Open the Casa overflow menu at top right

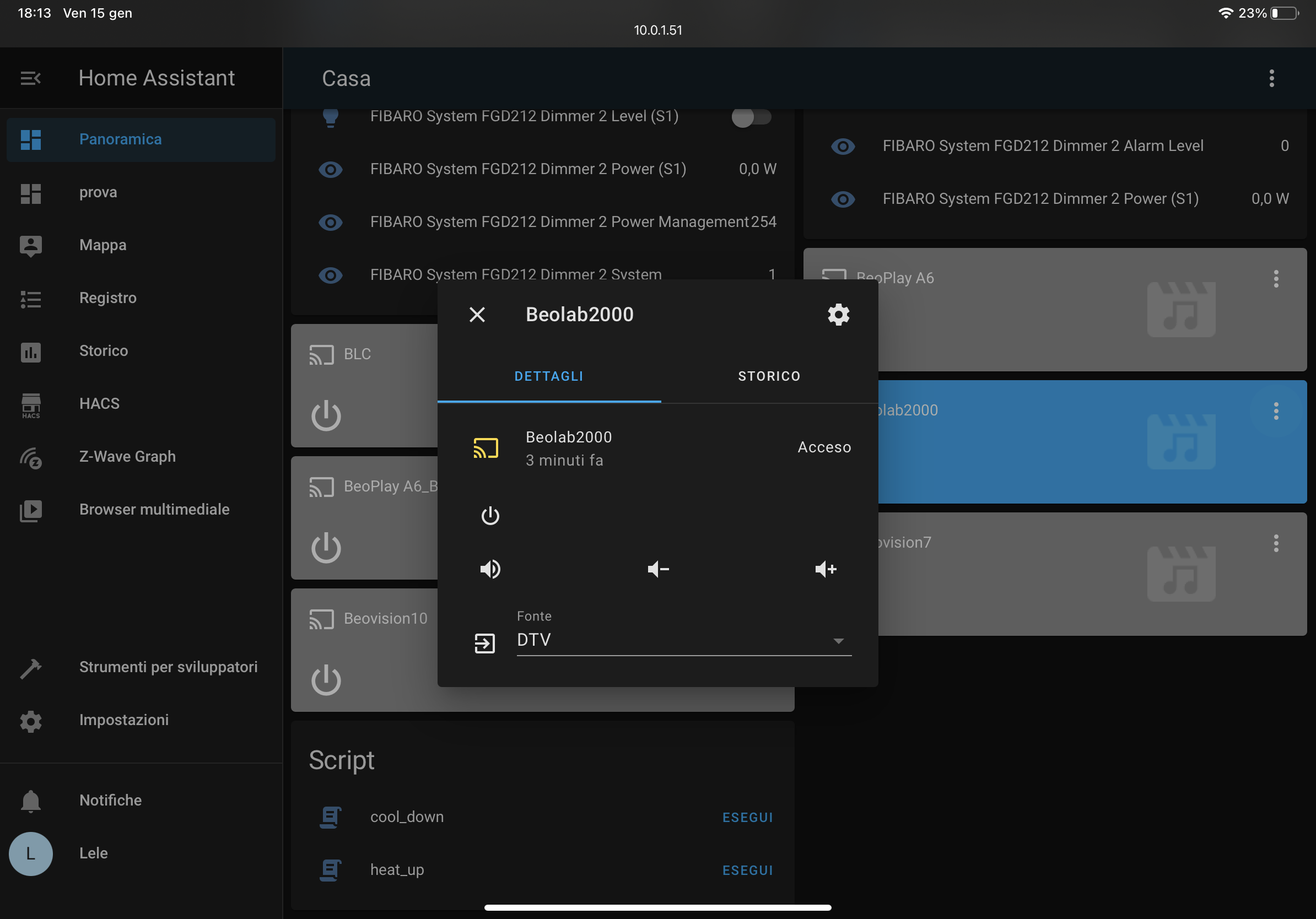click(x=1271, y=78)
